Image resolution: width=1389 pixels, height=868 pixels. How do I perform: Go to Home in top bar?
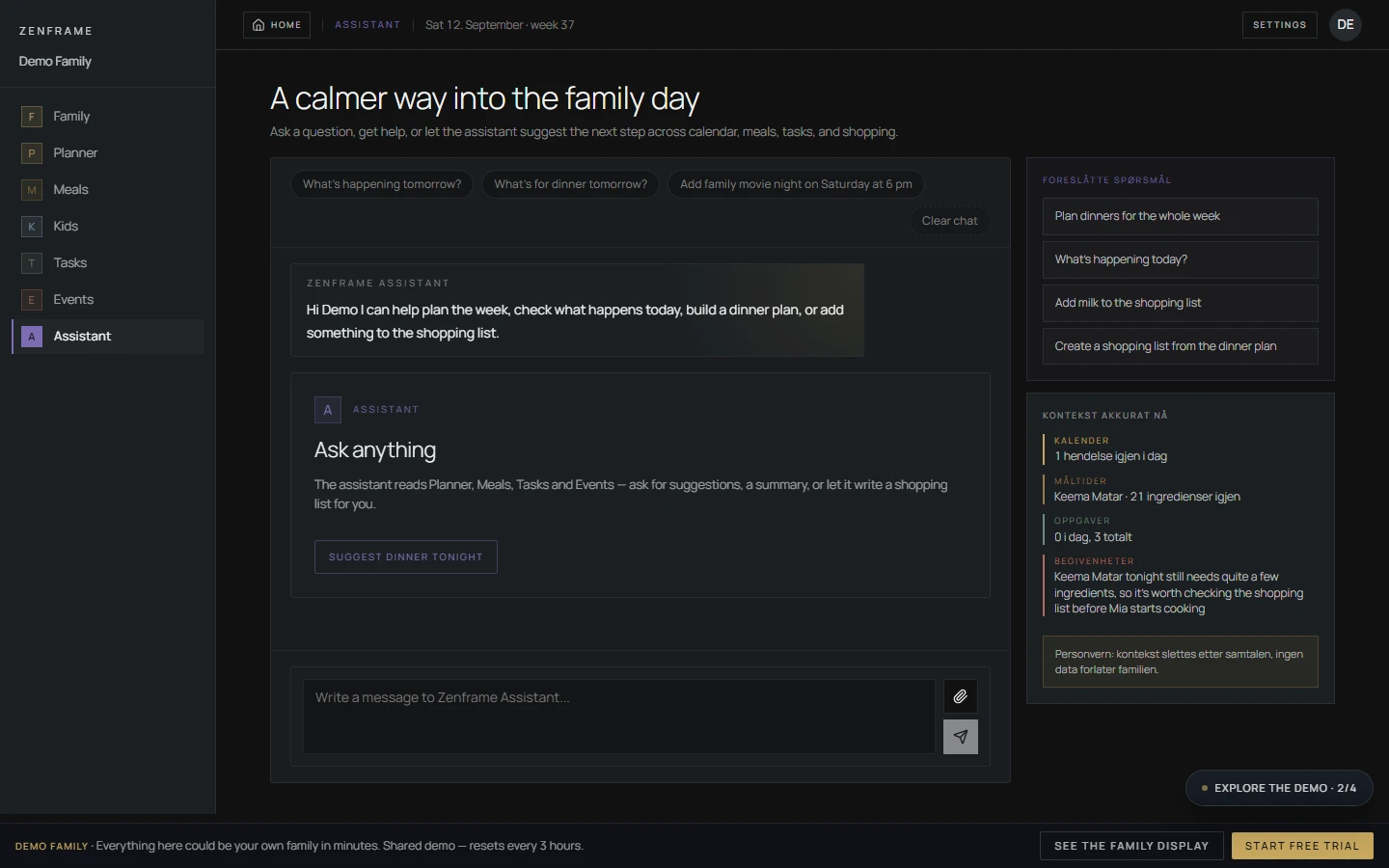(x=277, y=25)
